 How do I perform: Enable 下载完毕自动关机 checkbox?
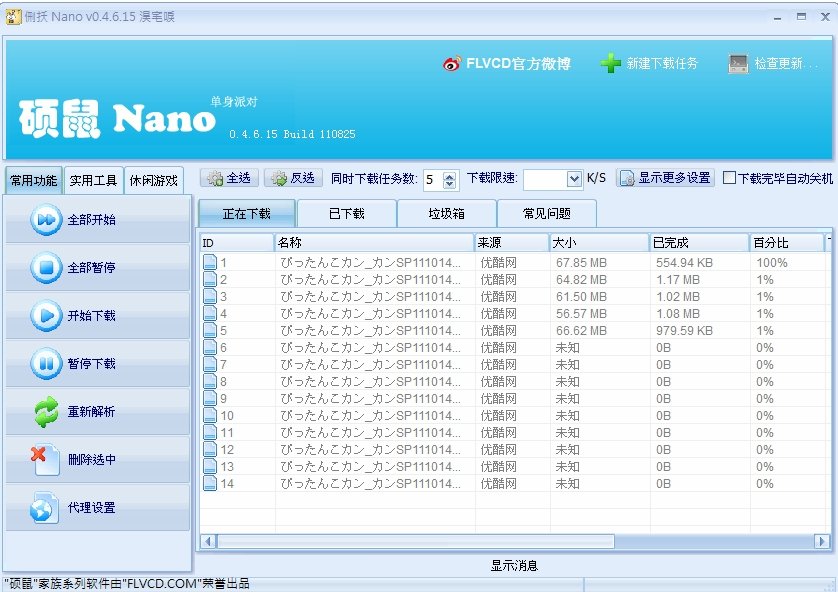729,177
